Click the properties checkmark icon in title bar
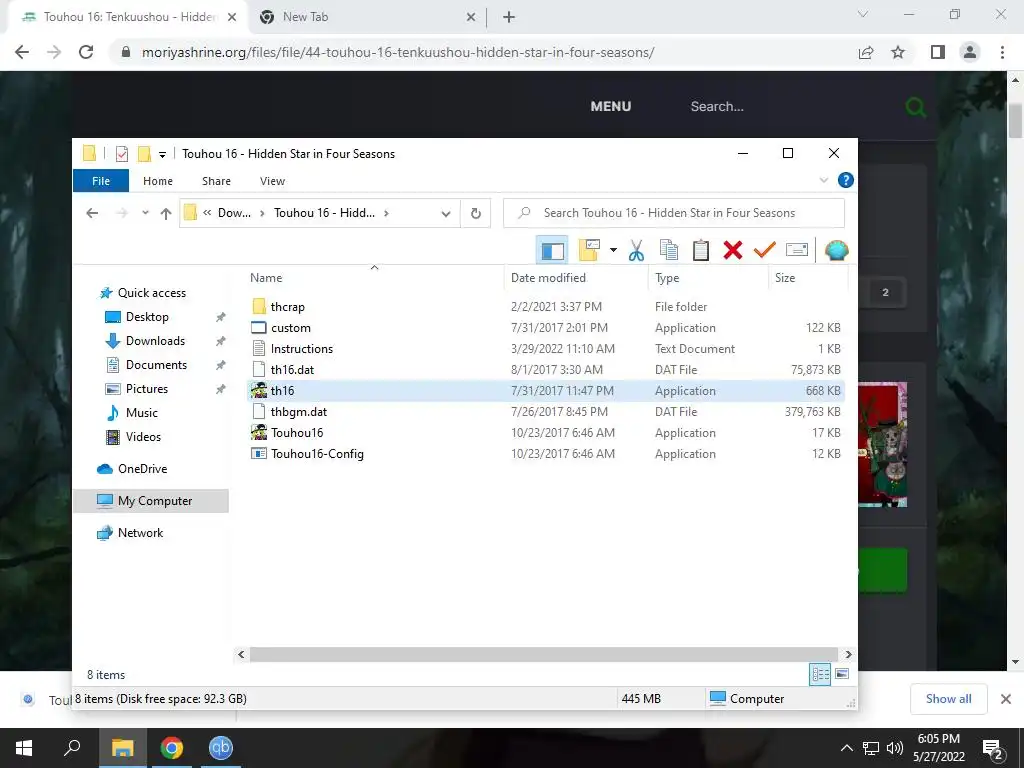Screen dimensions: 1024x768 point(121,154)
